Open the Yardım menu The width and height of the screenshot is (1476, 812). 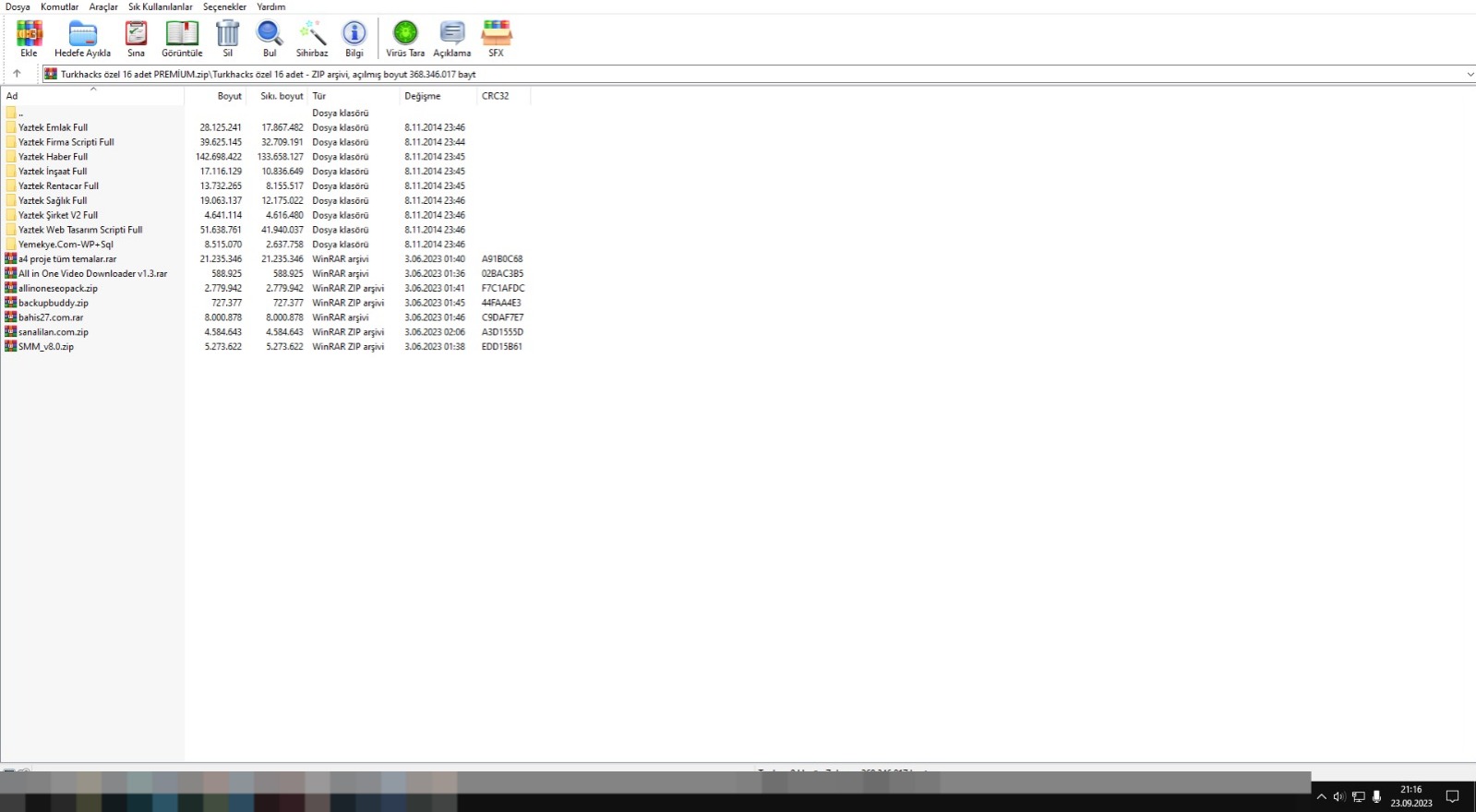click(271, 6)
